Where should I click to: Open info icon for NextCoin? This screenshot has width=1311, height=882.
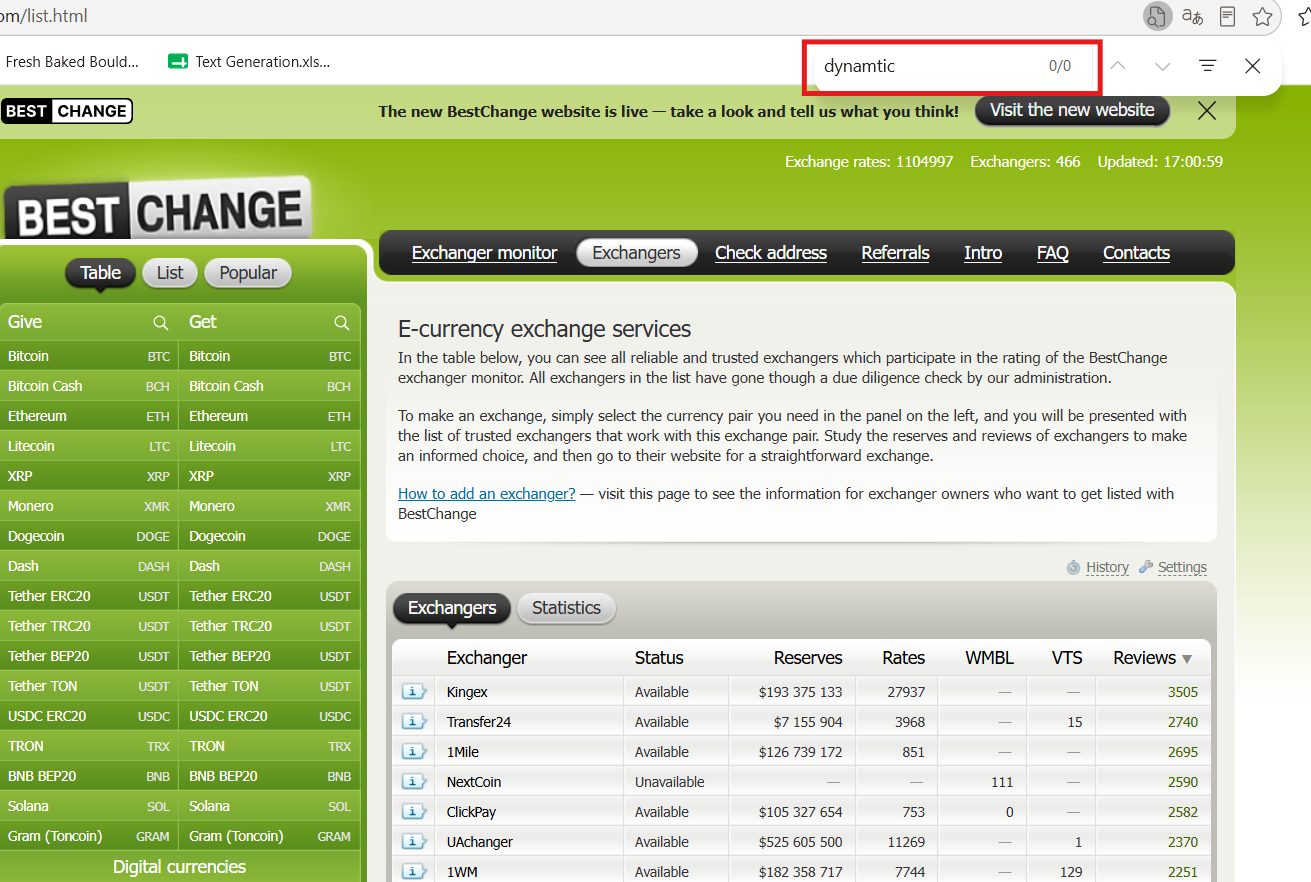[414, 782]
